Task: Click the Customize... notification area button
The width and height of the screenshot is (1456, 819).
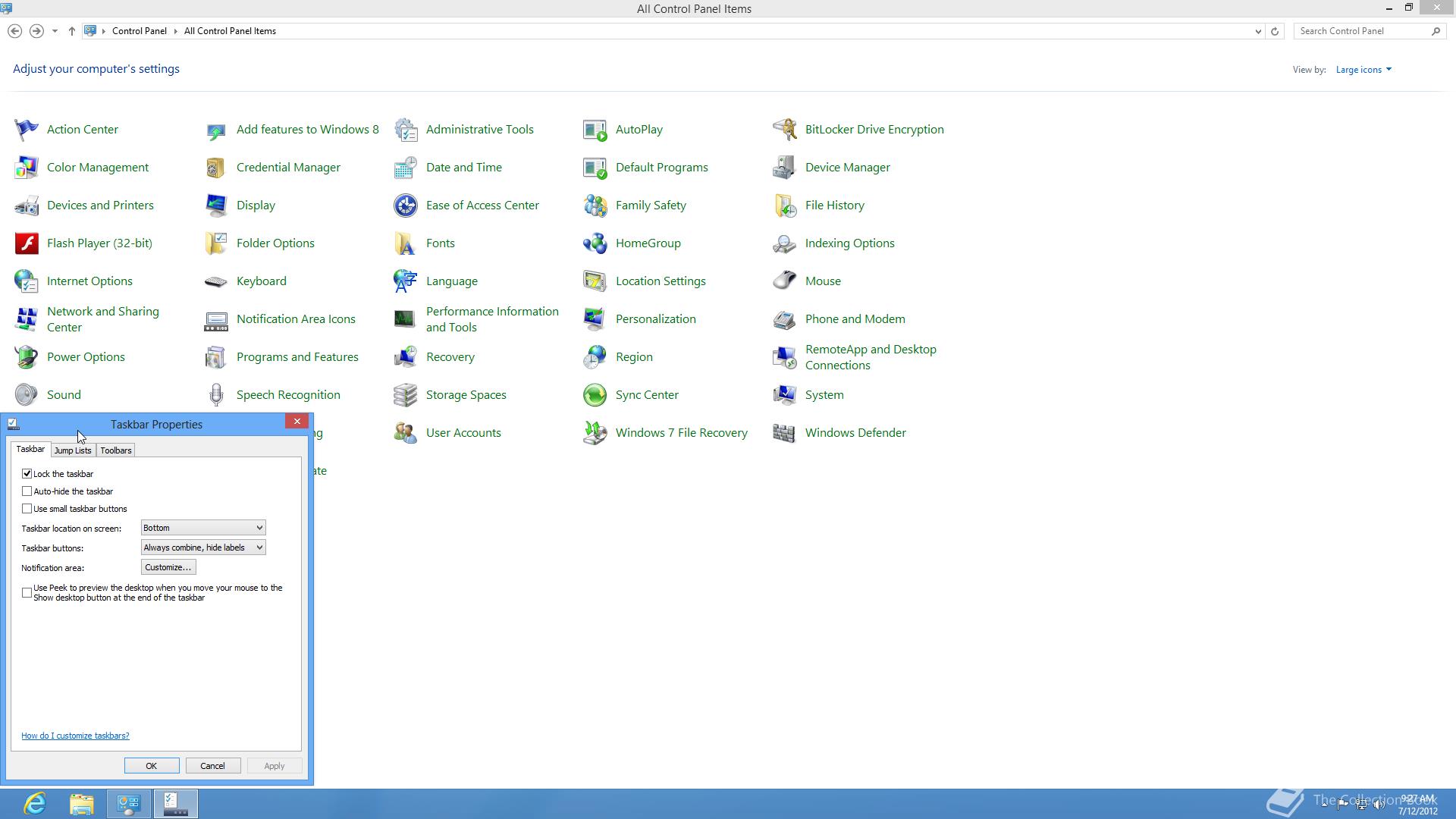Action: coord(168,567)
